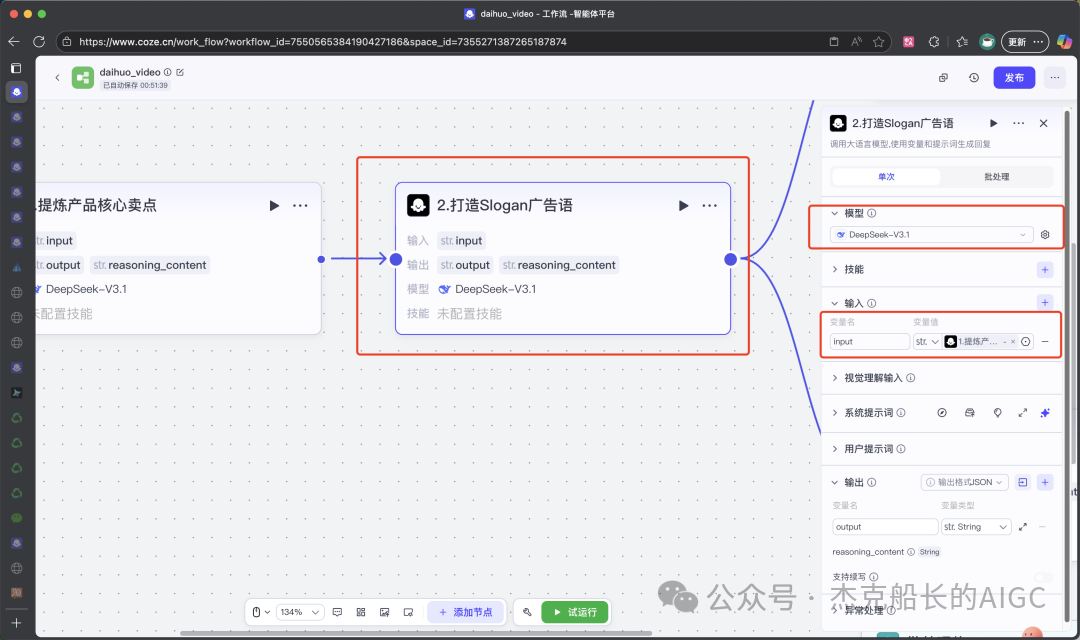Open more options on the 提炼产品核心卖点 node
Screen dimensions: 1080x640
(300, 205)
